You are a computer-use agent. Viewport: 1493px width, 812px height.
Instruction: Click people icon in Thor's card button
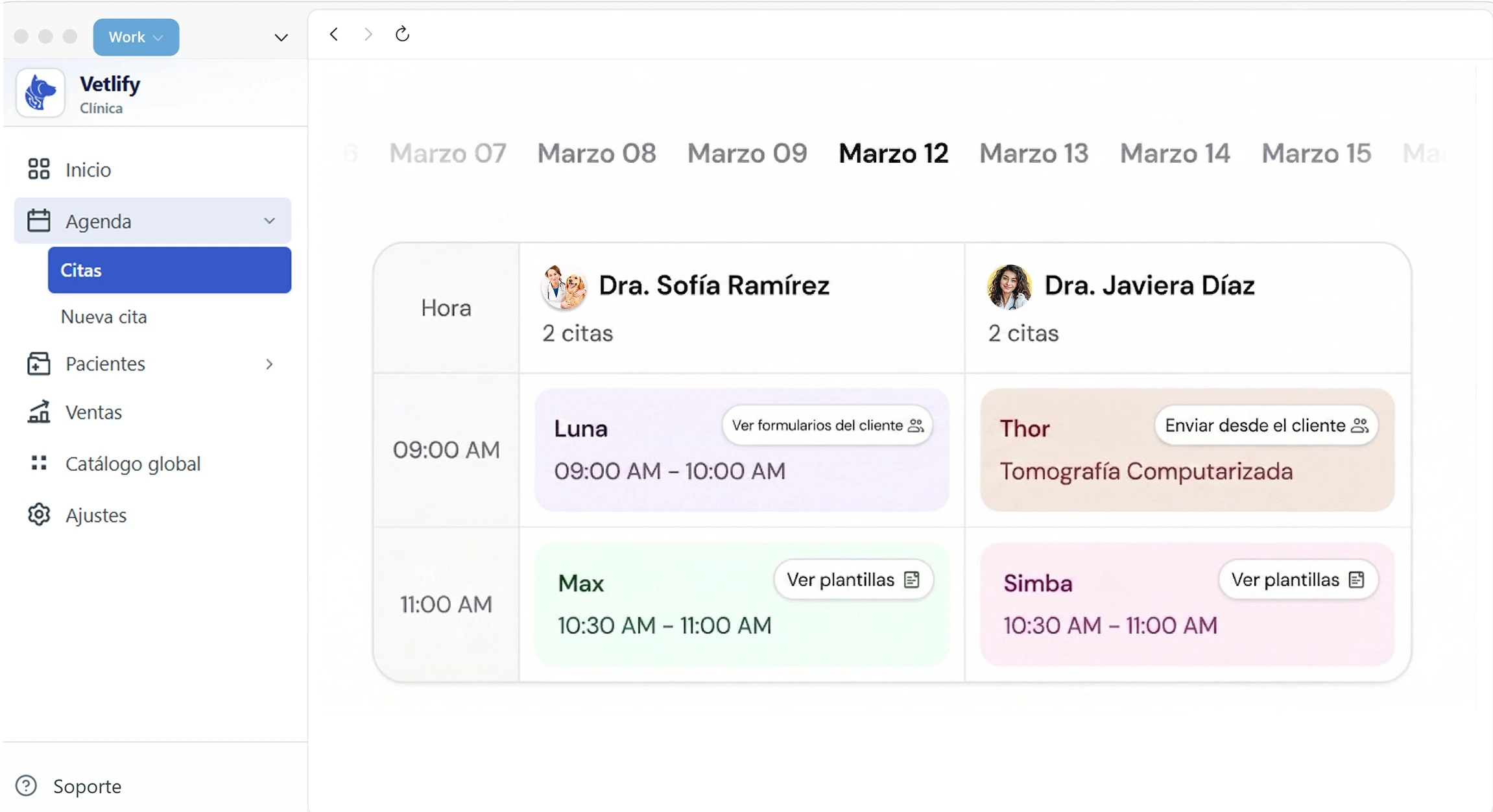[x=1359, y=425]
